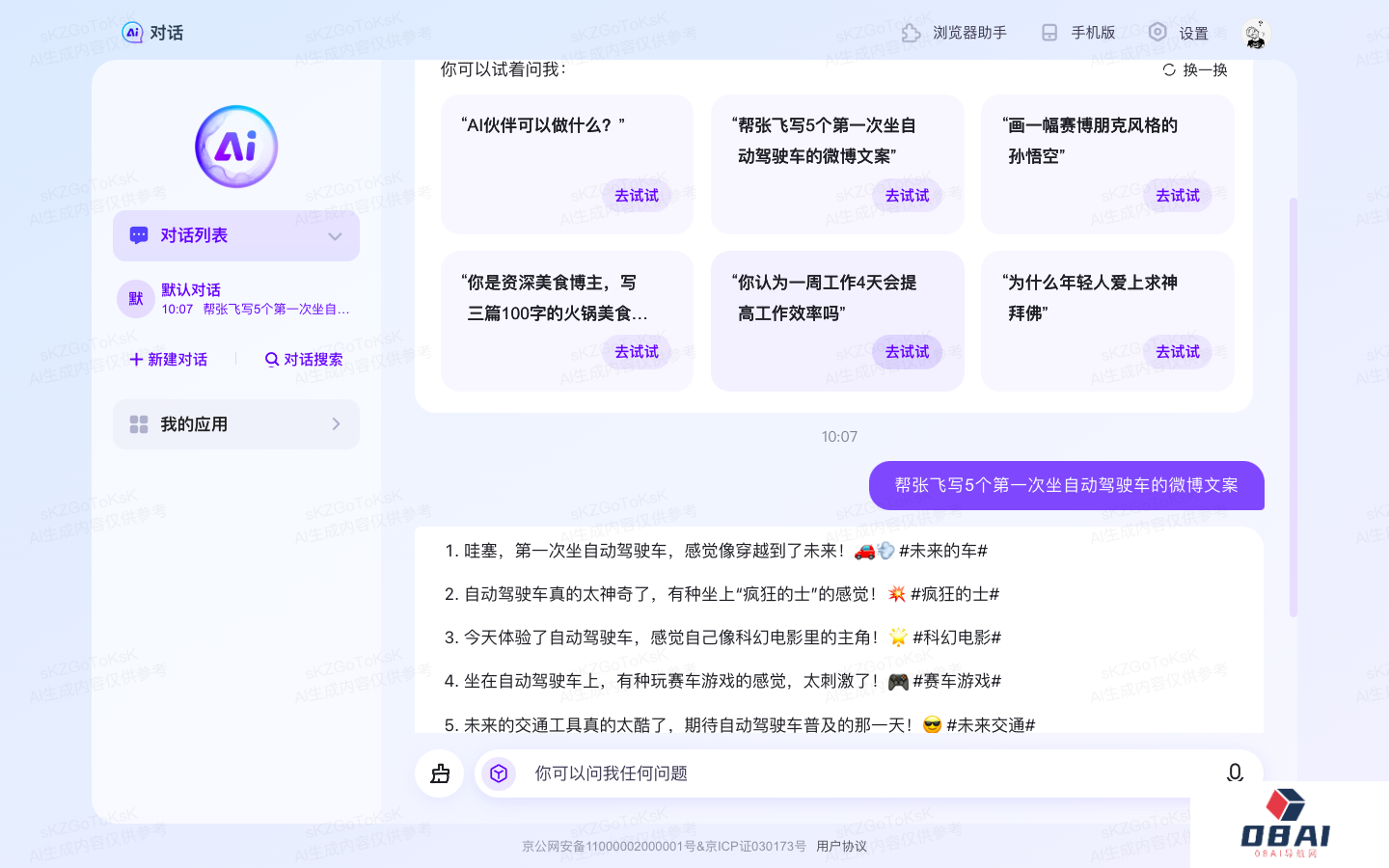Screen dimensions: 1389x868
Task: Open the 浏览器助手 puzzle icon
Action: [x=912, y=32]
